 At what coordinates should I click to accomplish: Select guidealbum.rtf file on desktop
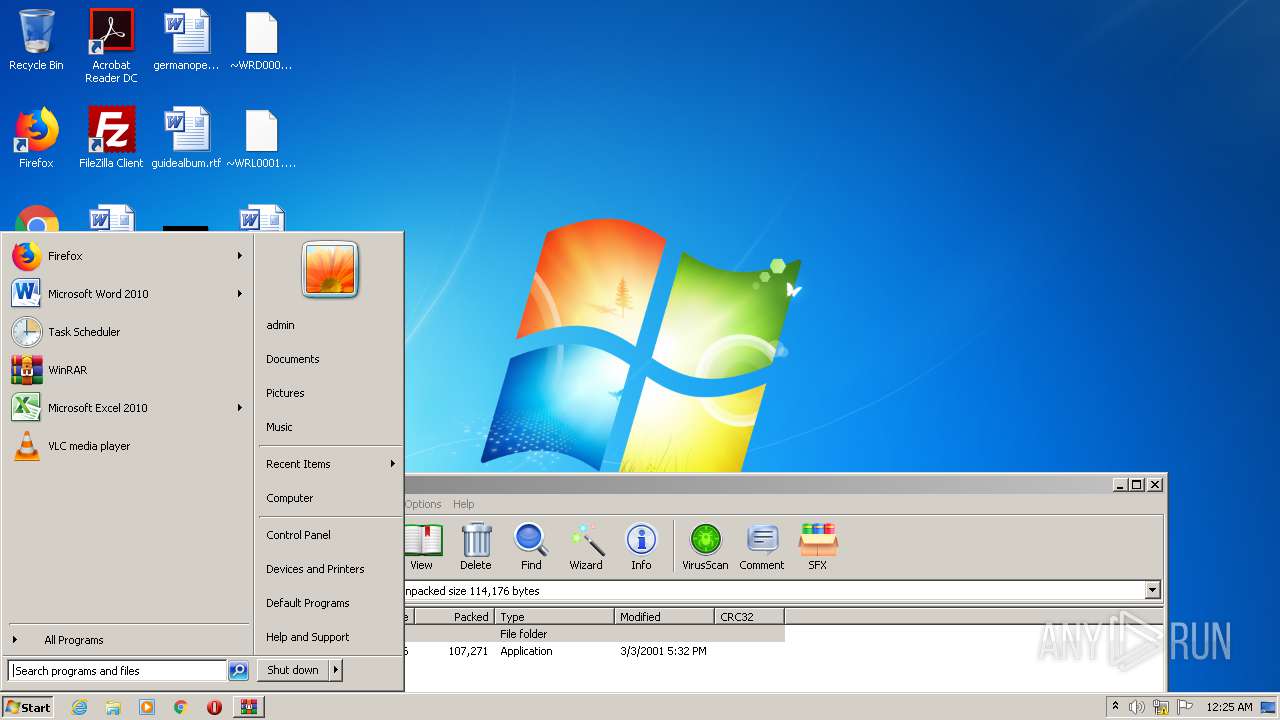click(186, 137)
